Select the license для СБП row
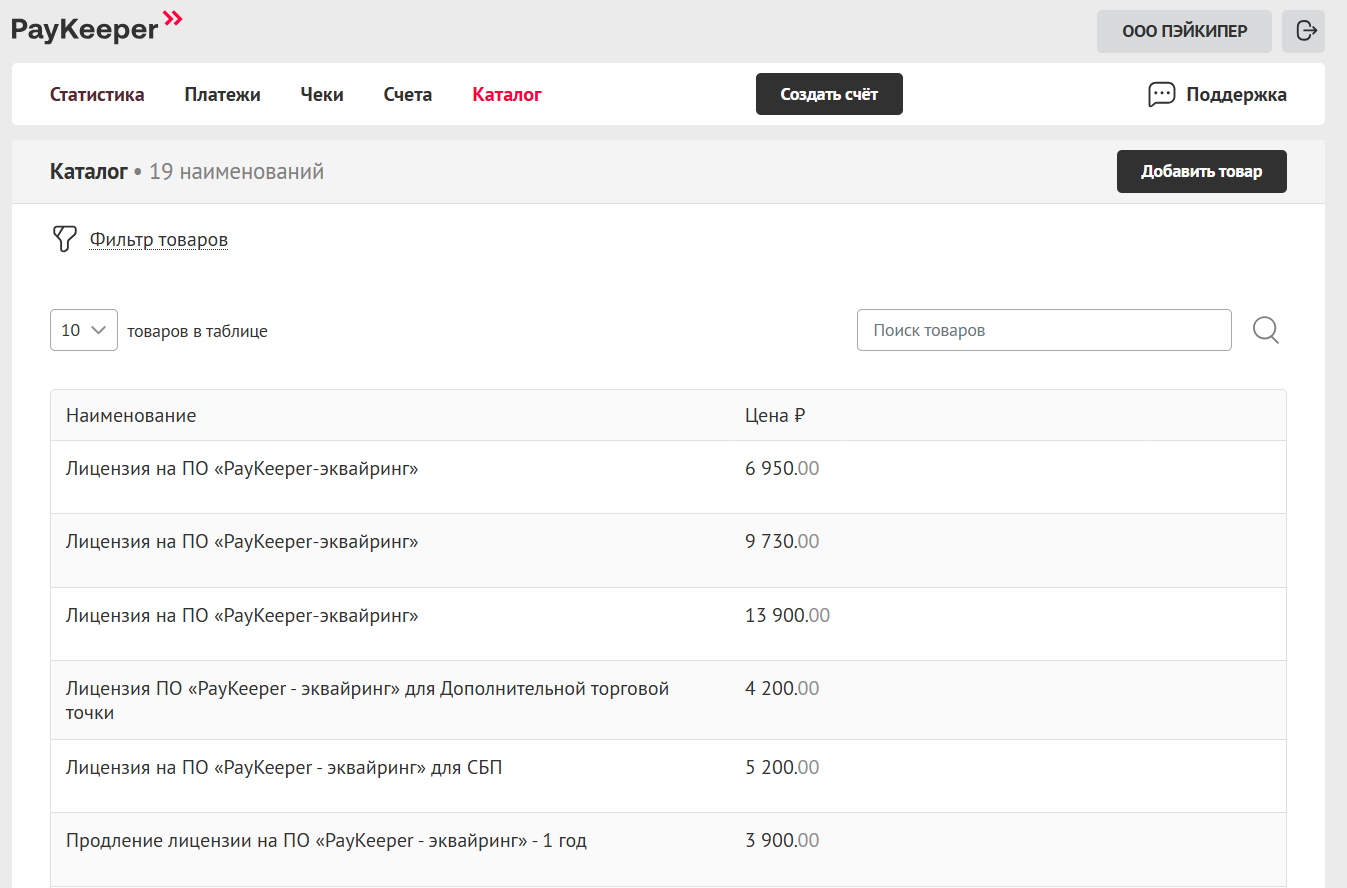The width and height of the screenshot is (1347, 888). [668, 776]
